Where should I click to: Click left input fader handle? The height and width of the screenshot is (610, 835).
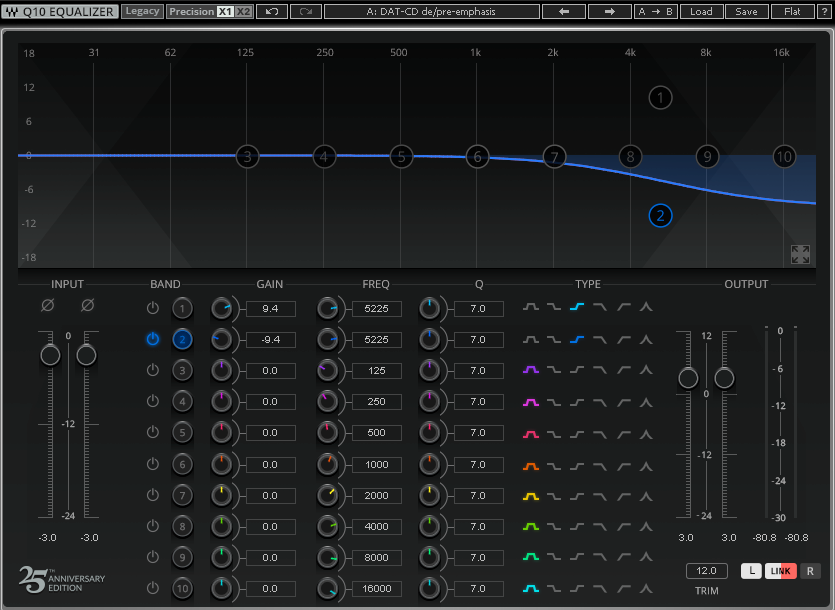point(51,355)
